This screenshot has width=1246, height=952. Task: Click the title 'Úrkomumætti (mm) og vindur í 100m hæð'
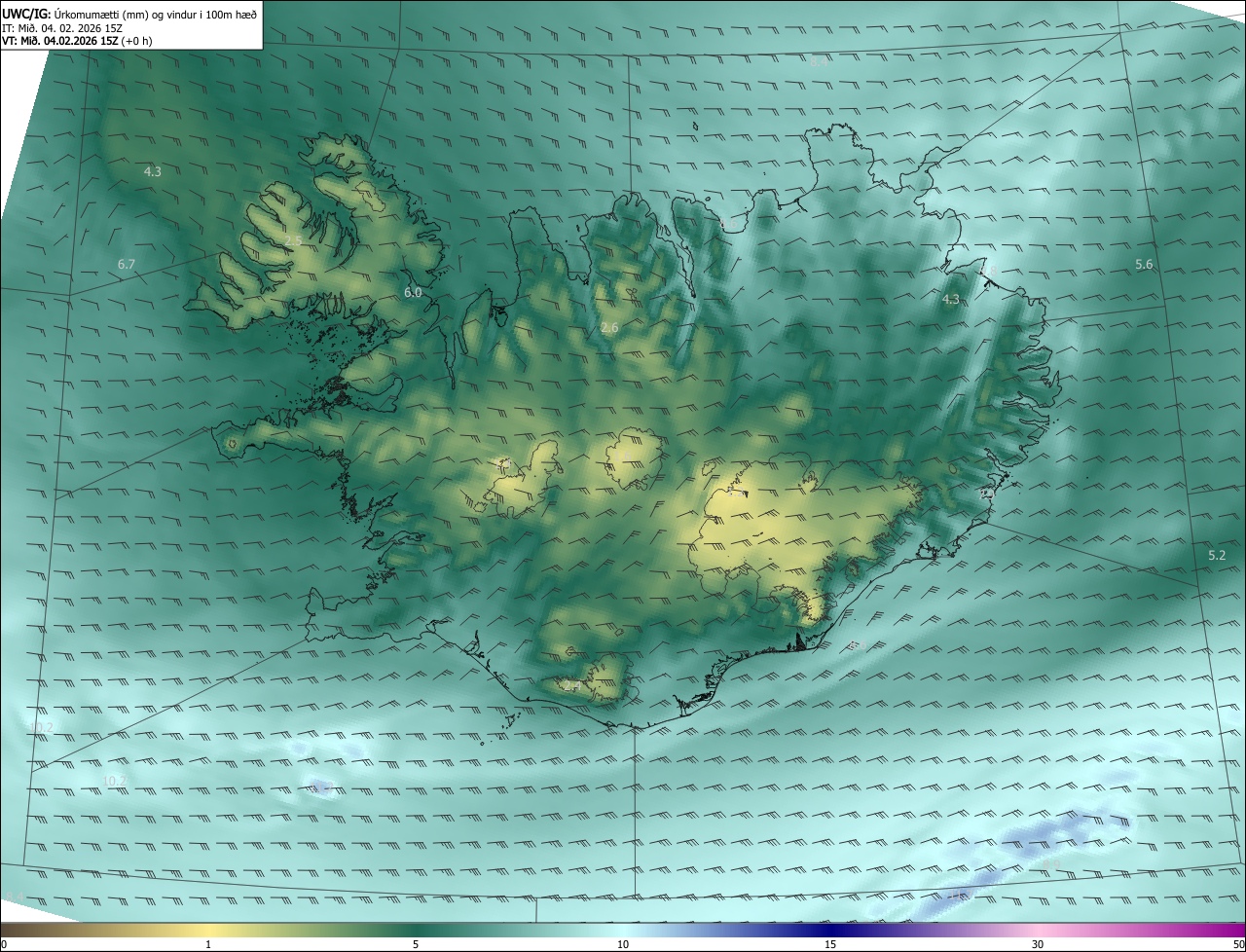pos(156,13)
